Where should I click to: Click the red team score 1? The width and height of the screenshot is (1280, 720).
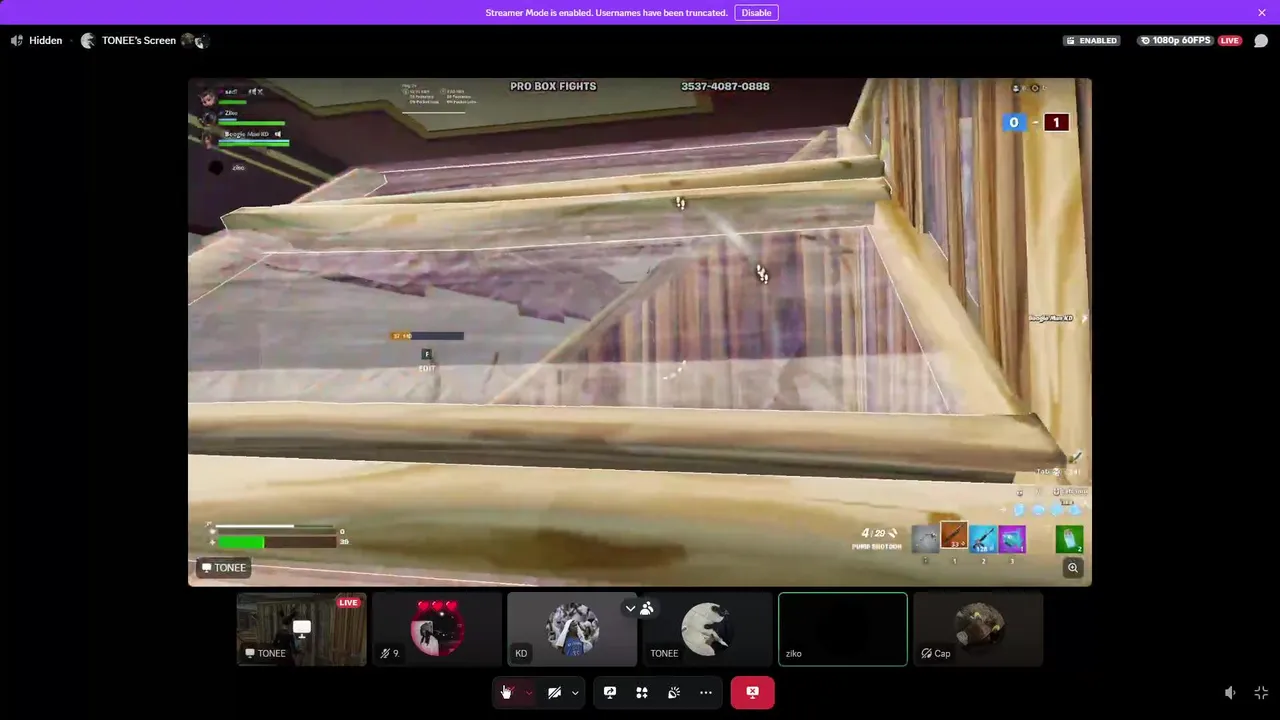[x=1056, y=123]
